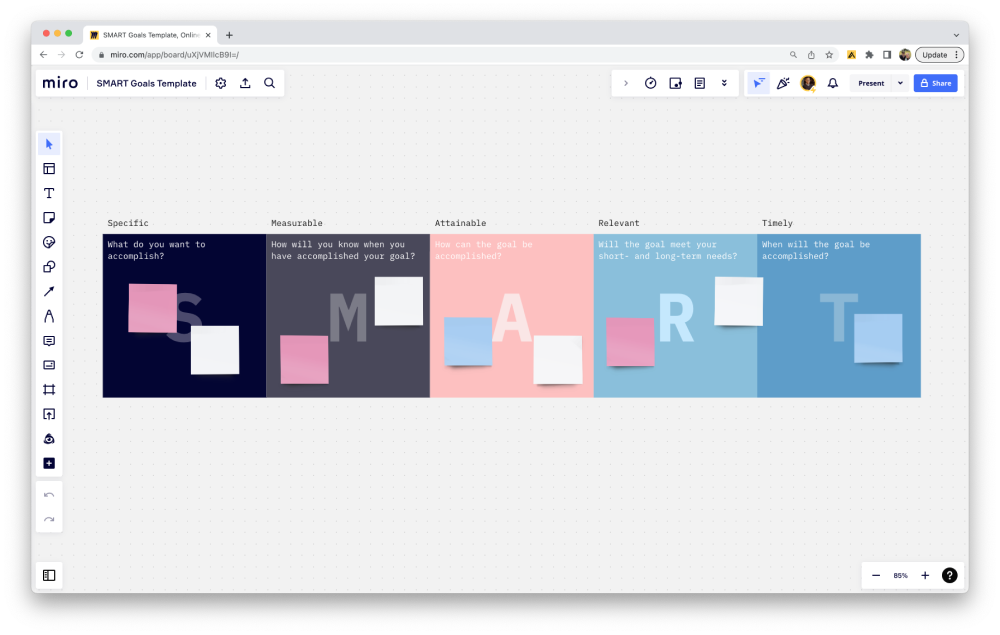The width and height of the screenshot is (1000, 635).
Task: Select the Shapes tool
Action: tap(49, 266)
